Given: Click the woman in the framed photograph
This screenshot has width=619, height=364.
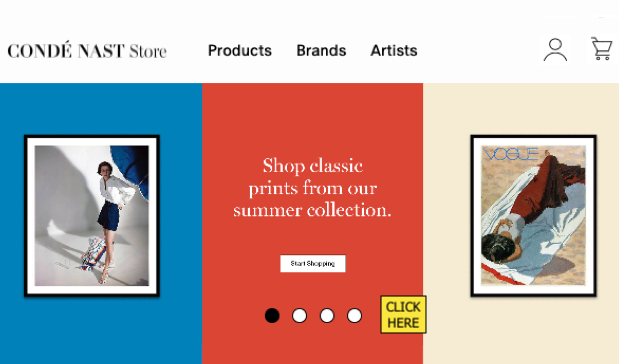Looking at the screenshot, I should pos(113,221).
